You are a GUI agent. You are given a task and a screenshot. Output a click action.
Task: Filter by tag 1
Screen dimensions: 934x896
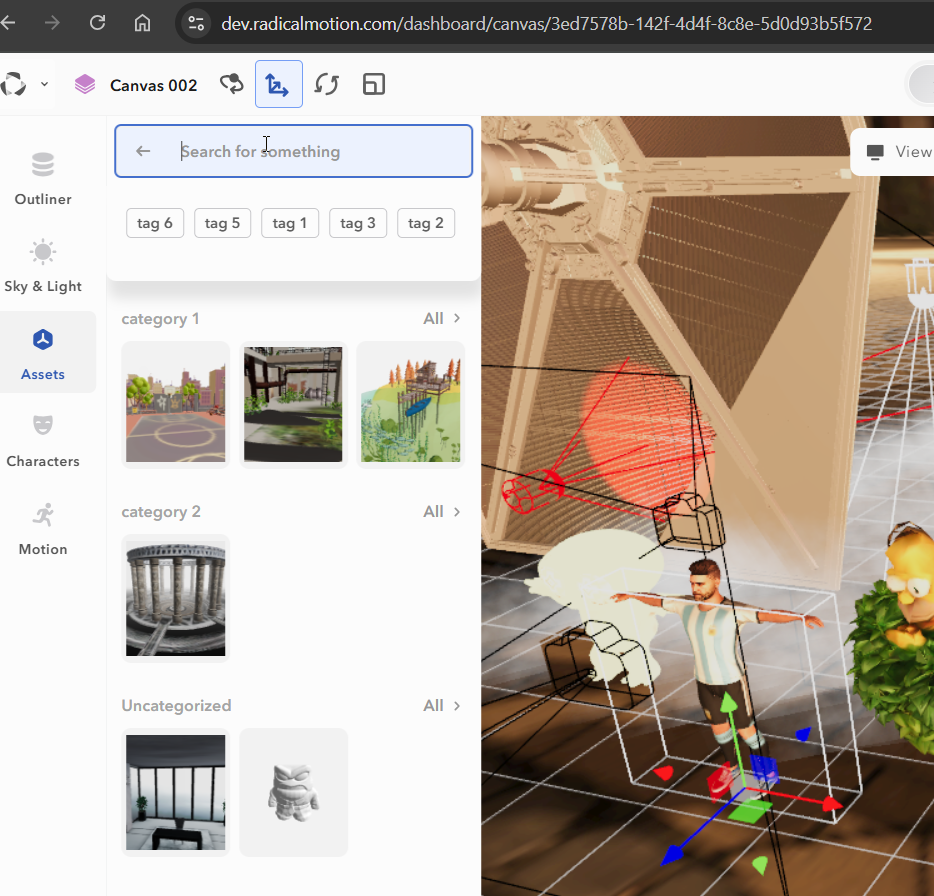click(290, 223)
